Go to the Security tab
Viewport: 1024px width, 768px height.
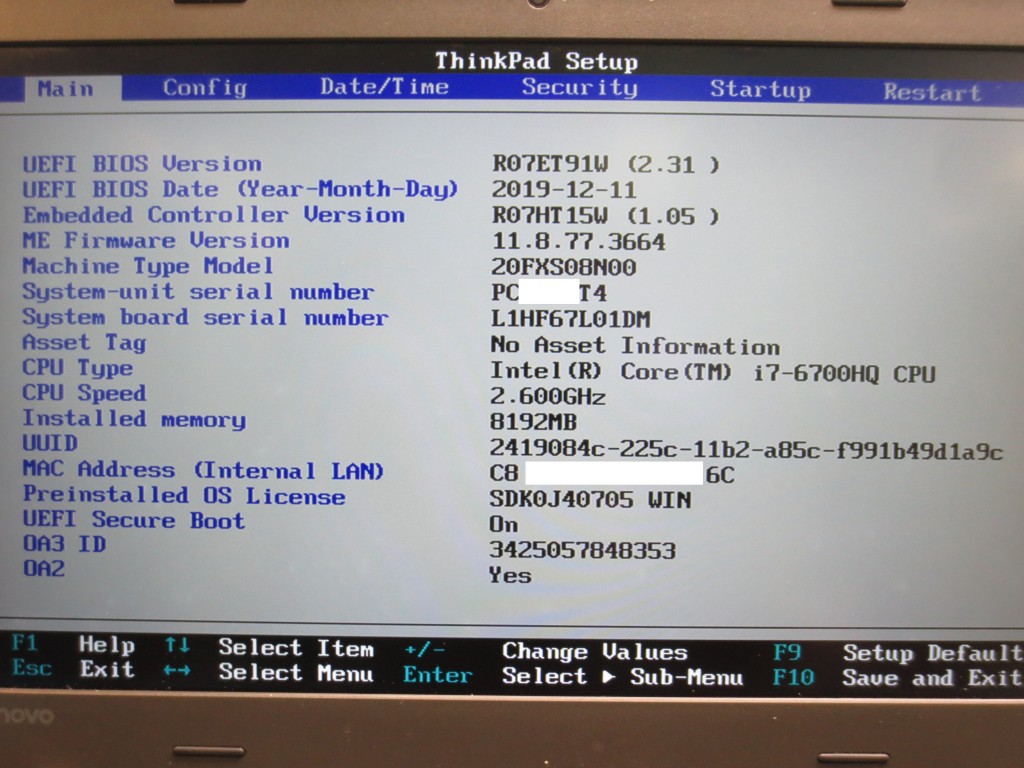(579, 88)
